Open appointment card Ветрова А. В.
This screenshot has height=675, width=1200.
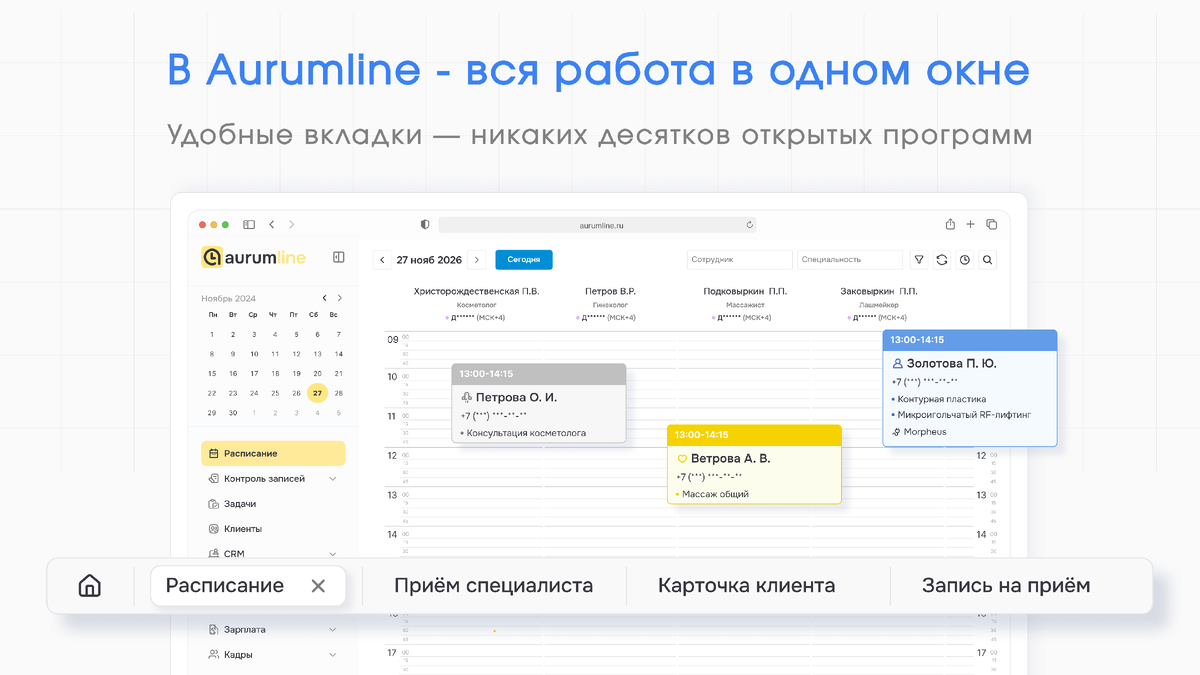point(754,464)
